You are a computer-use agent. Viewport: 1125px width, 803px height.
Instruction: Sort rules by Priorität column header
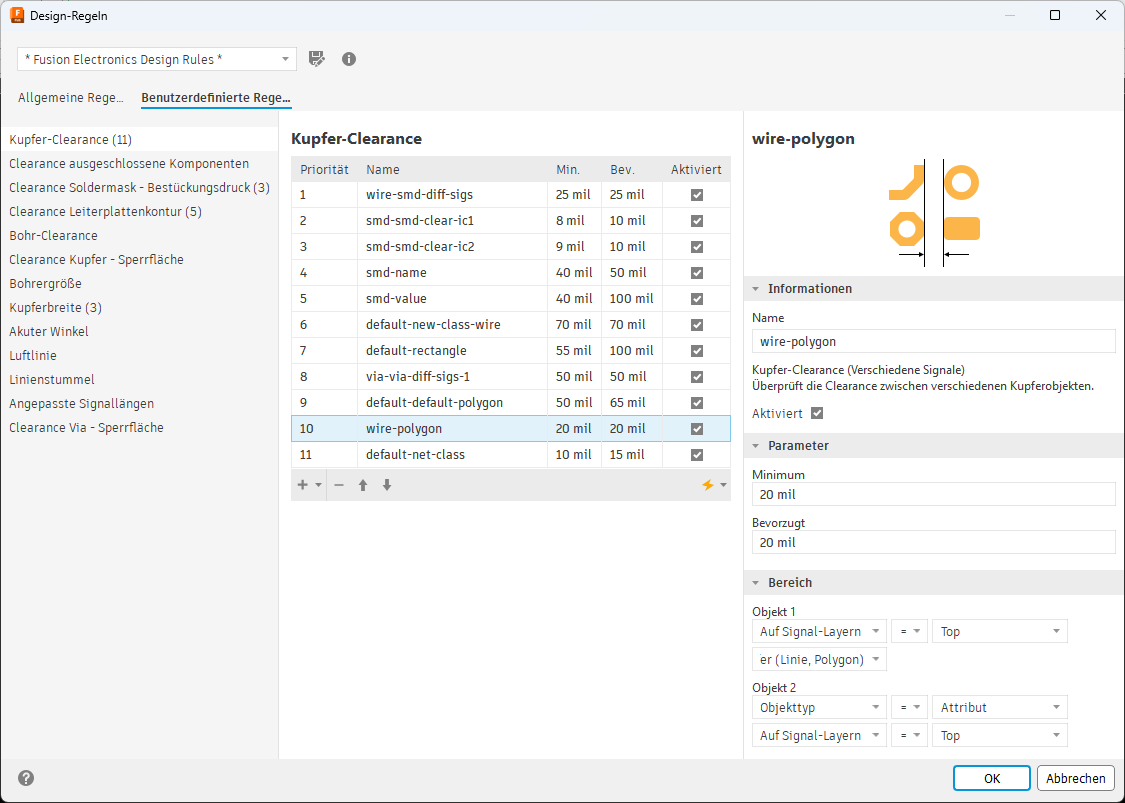click(324, 170)
